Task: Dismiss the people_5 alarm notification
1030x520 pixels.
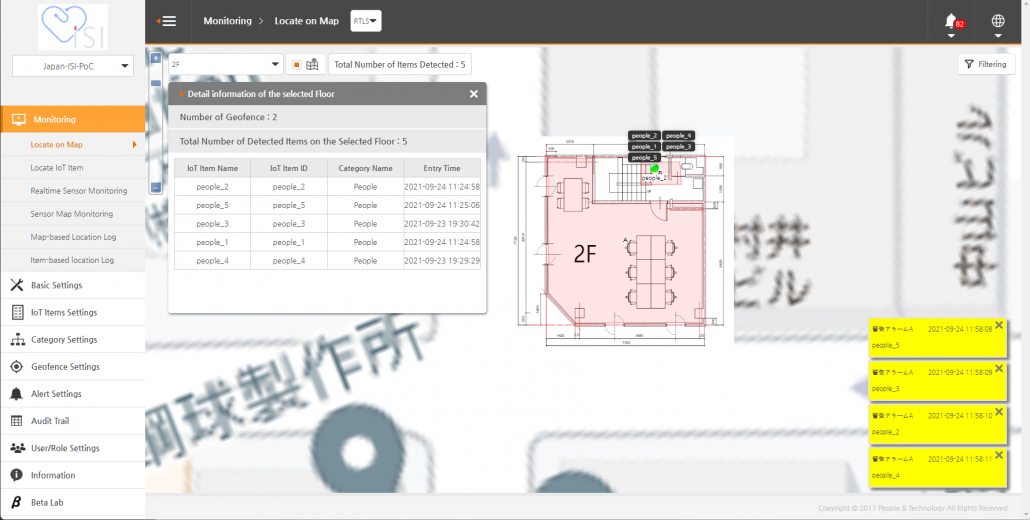Action: click(998, 325)
